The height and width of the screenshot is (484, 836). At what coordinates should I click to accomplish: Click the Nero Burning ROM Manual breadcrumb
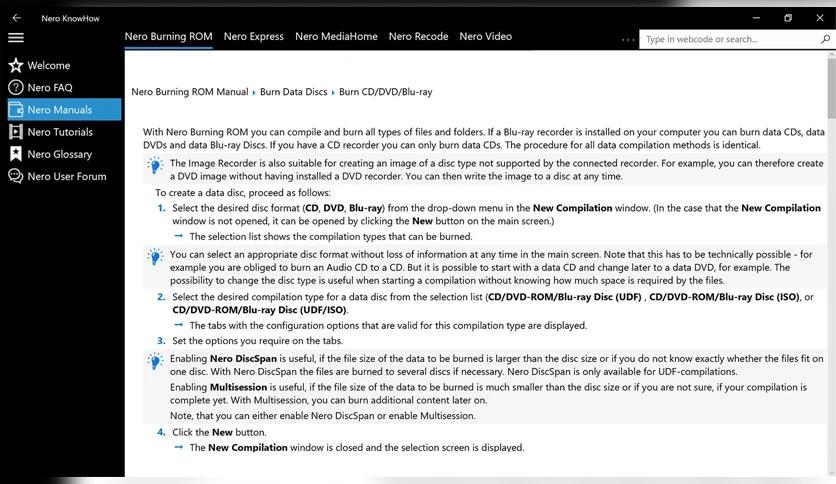pyautogui.click(x=190, y=92)
